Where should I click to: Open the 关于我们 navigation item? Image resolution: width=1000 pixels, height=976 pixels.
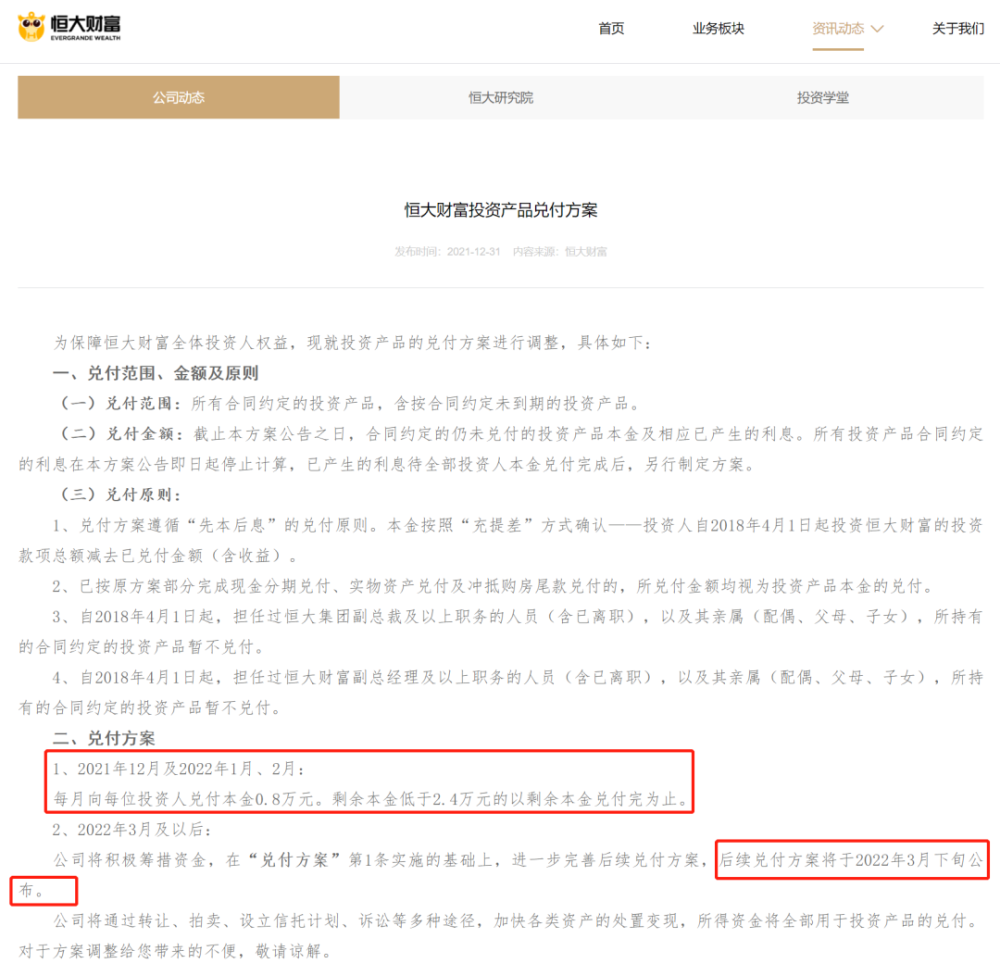[958, 28]
